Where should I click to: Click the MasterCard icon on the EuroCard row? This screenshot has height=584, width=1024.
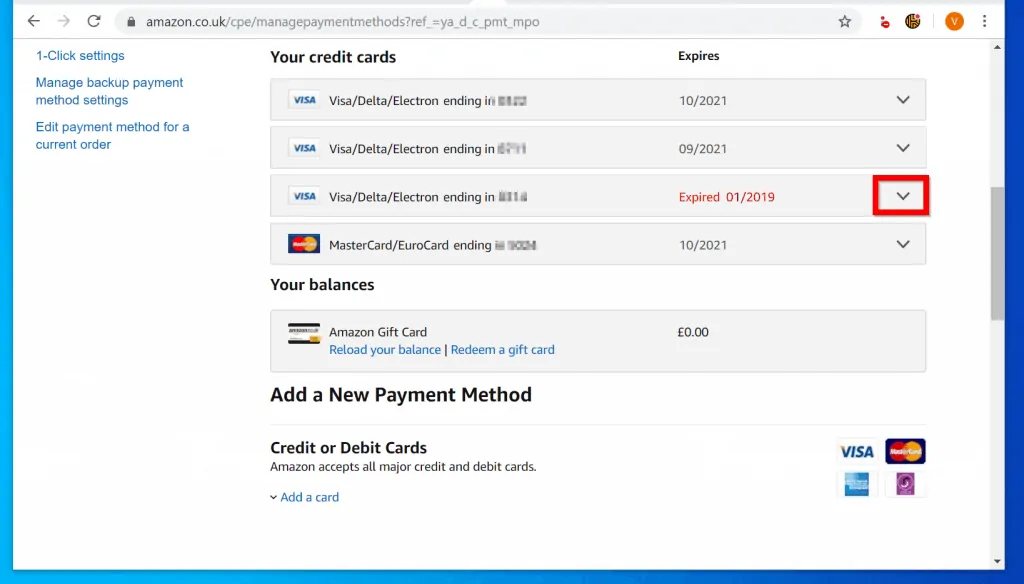tap(303, 243)
